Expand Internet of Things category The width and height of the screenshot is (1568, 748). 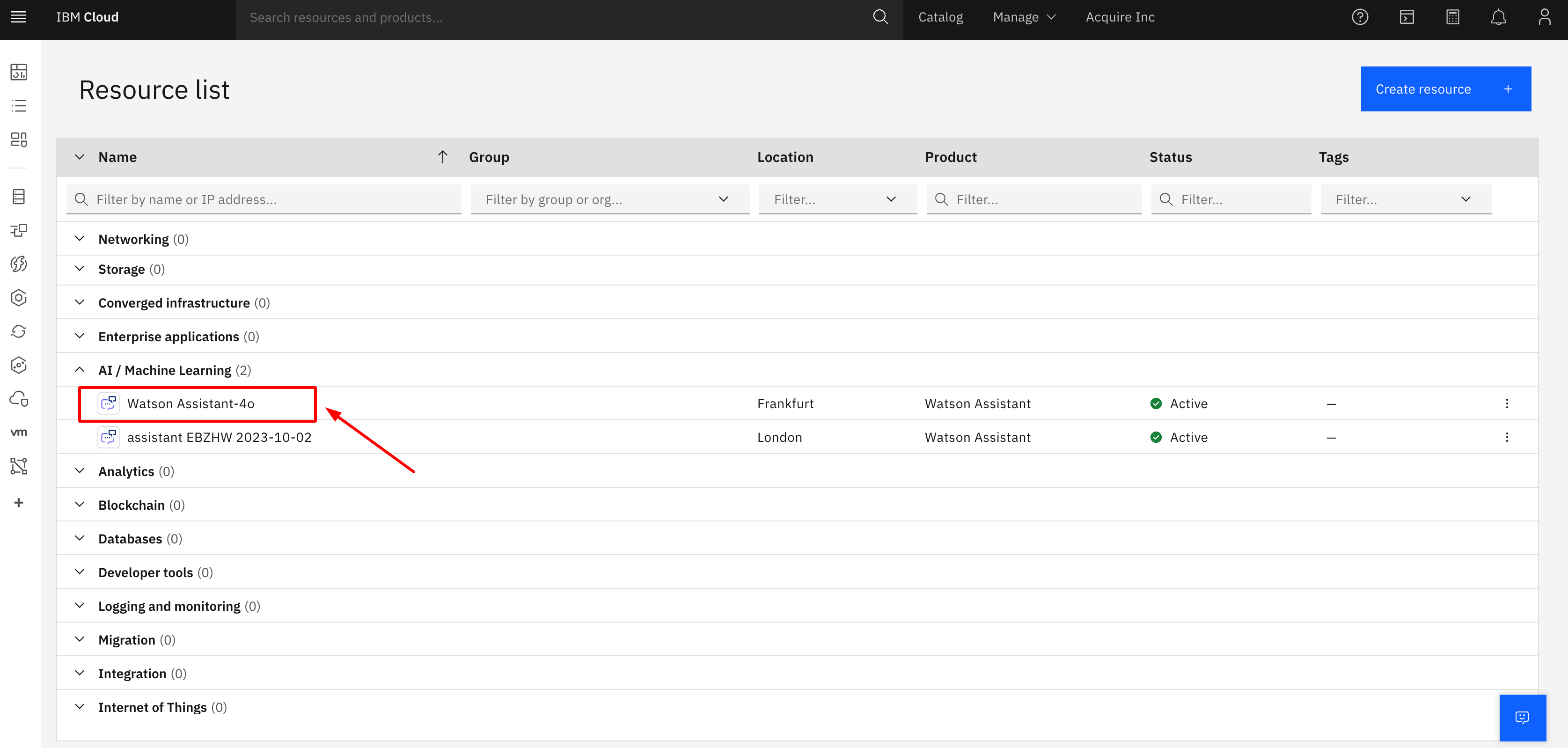click(80, 707)
